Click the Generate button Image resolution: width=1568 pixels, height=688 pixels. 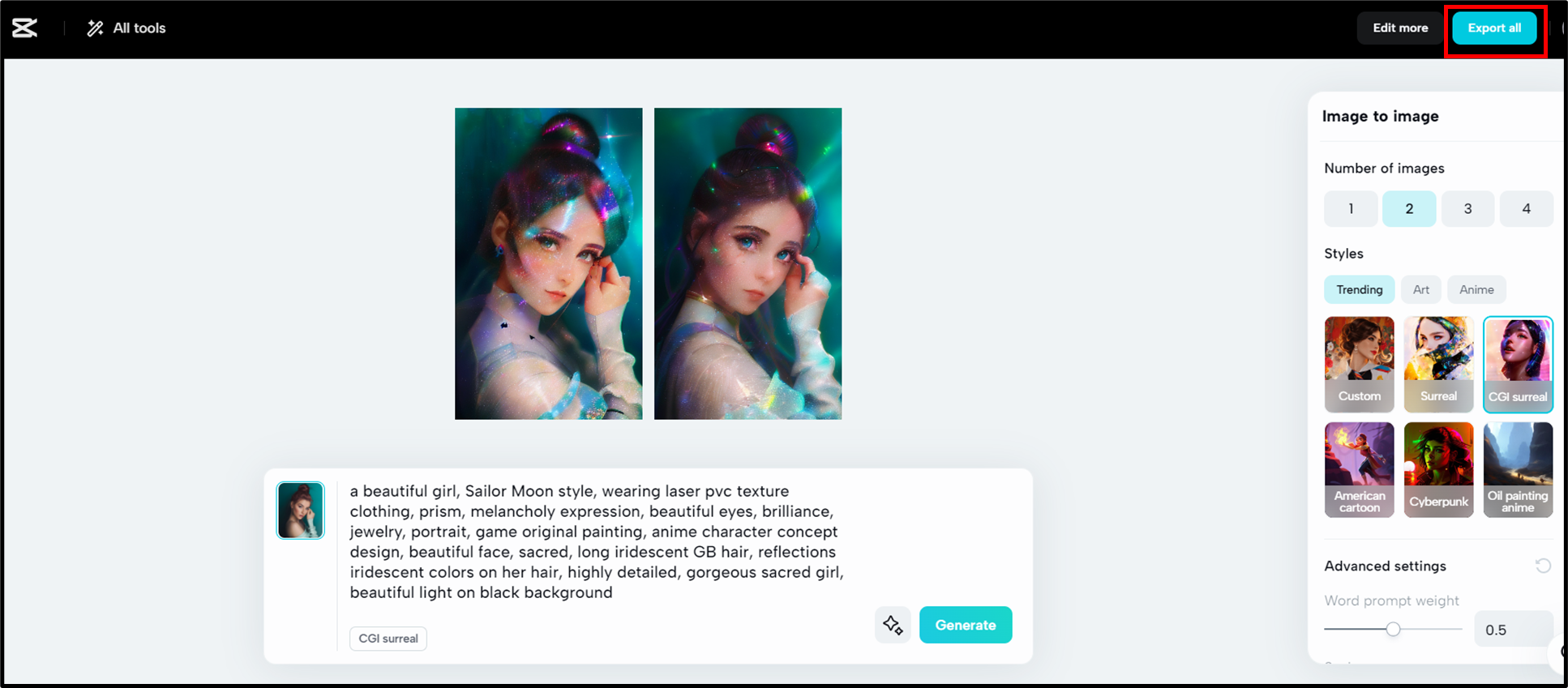click(x=966, y=625)
